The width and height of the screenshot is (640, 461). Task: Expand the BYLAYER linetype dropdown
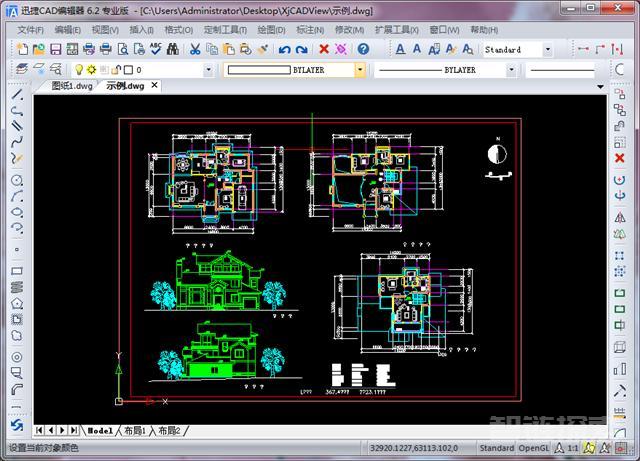click(511, 70)
